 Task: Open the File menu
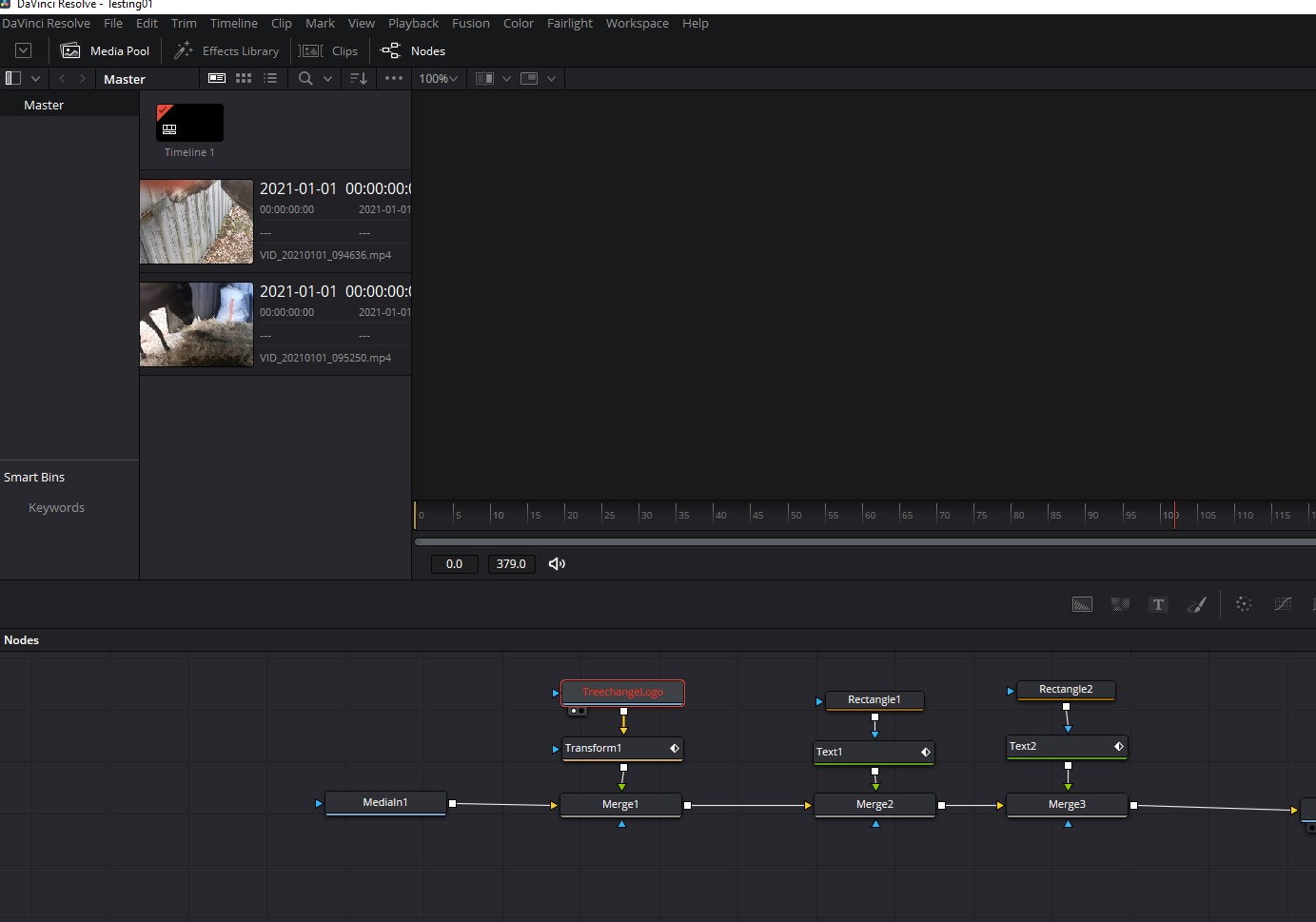[x=113, y=23]
